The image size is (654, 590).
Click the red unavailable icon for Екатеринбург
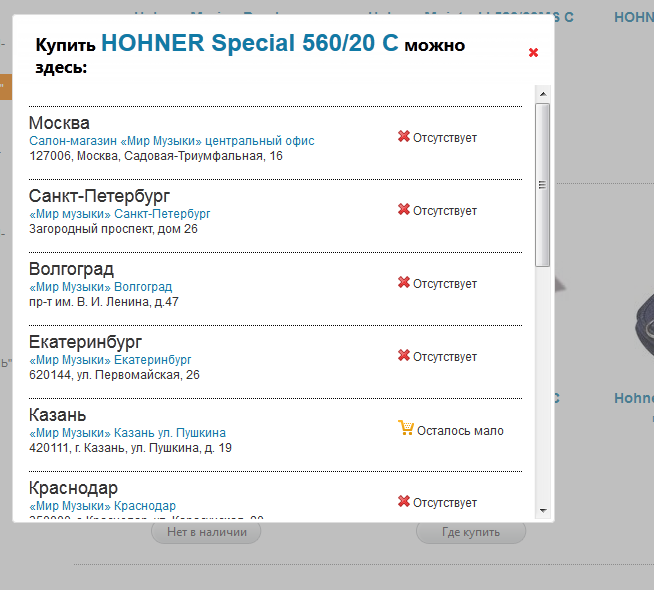404,356
